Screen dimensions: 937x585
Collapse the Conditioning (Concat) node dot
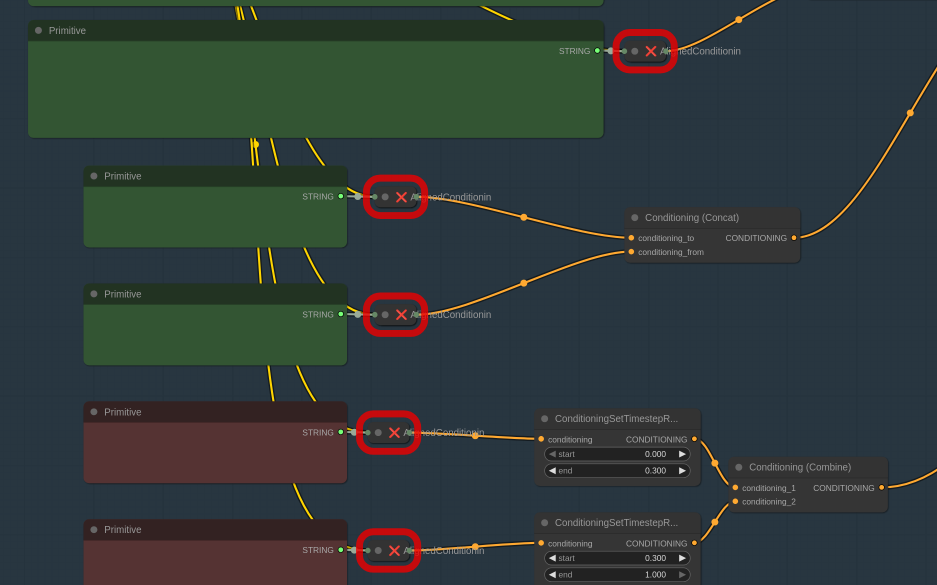click(x=635, y=218)
